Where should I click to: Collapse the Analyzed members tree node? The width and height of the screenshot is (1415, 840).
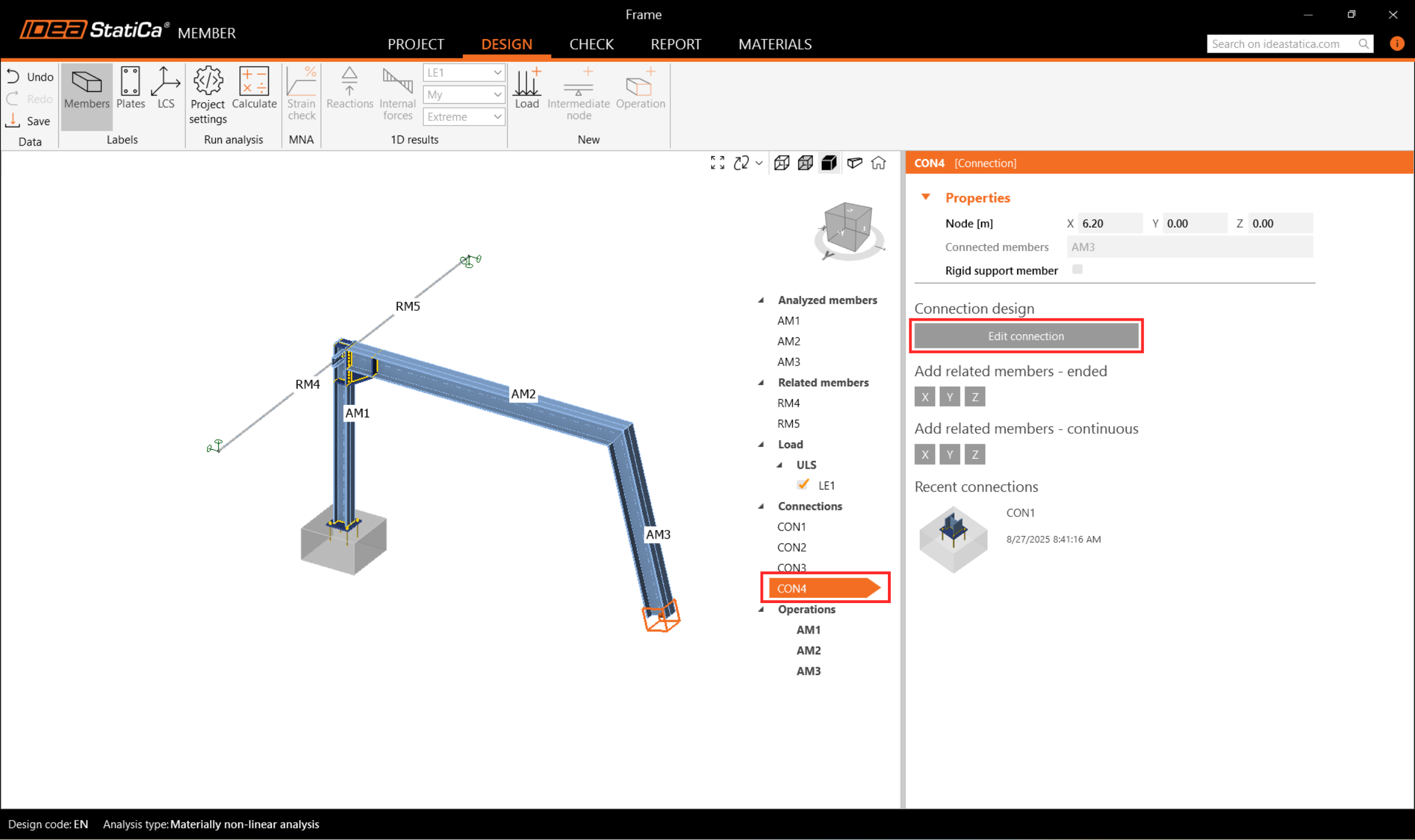click(761, 300)
